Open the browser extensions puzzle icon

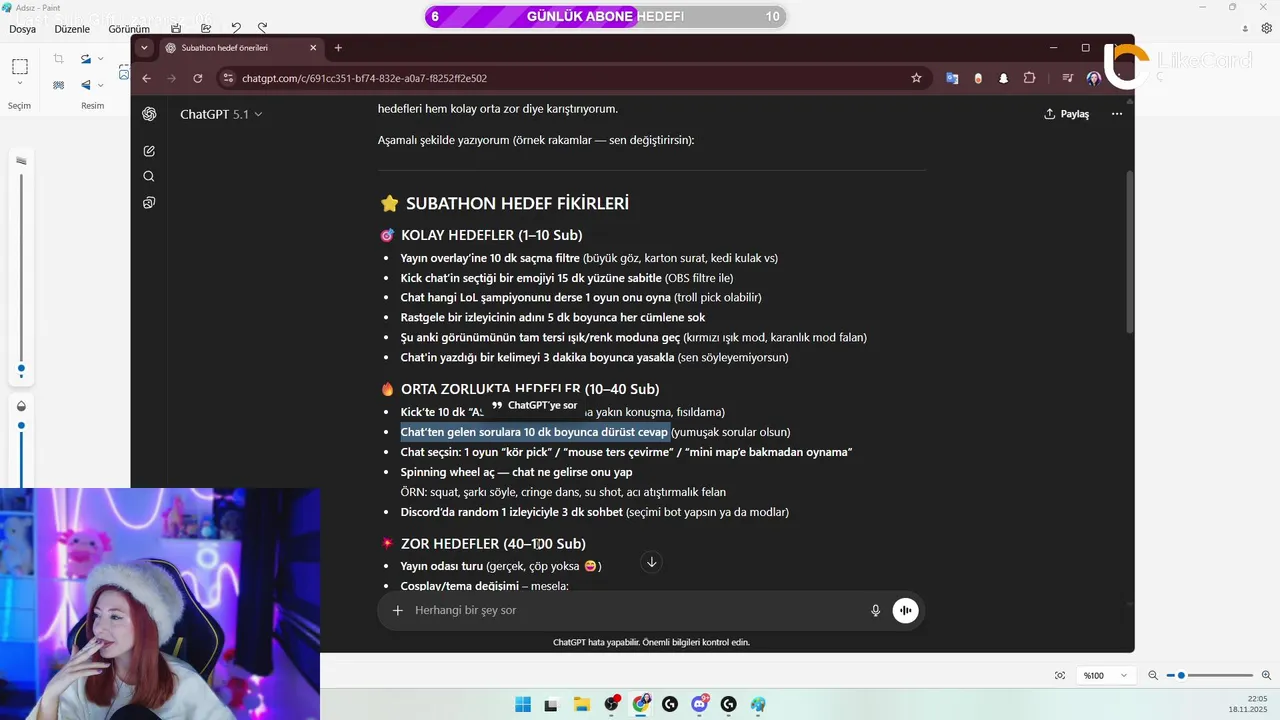(x=1029, y=78)
